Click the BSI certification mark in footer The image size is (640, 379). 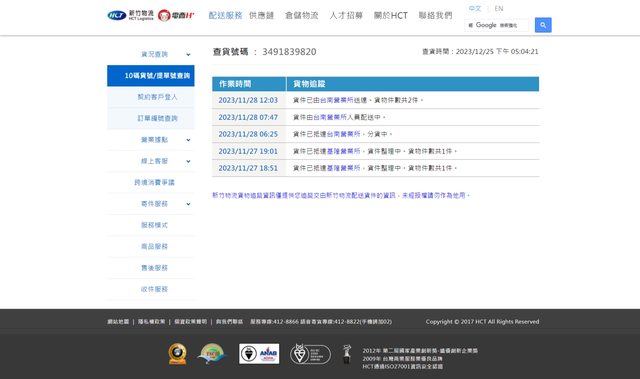[x=310, y=354]
